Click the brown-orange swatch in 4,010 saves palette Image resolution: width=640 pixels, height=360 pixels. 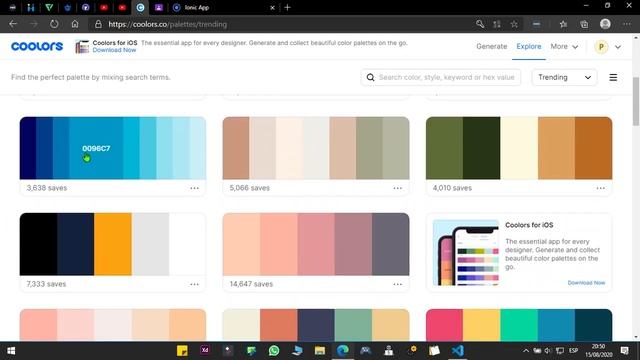click(x=593, y=148)
